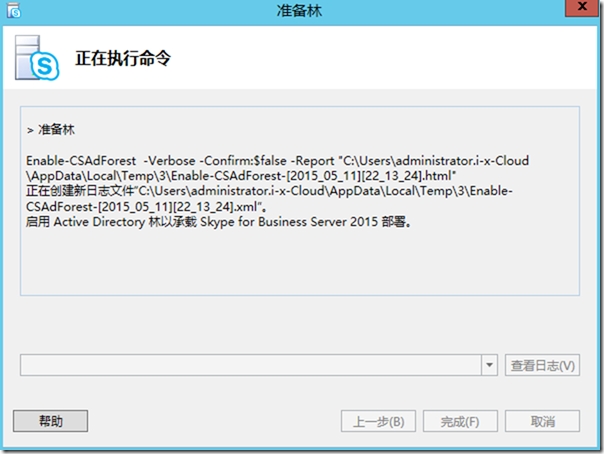Open the log selection dropdown arrow

[489, 365]
